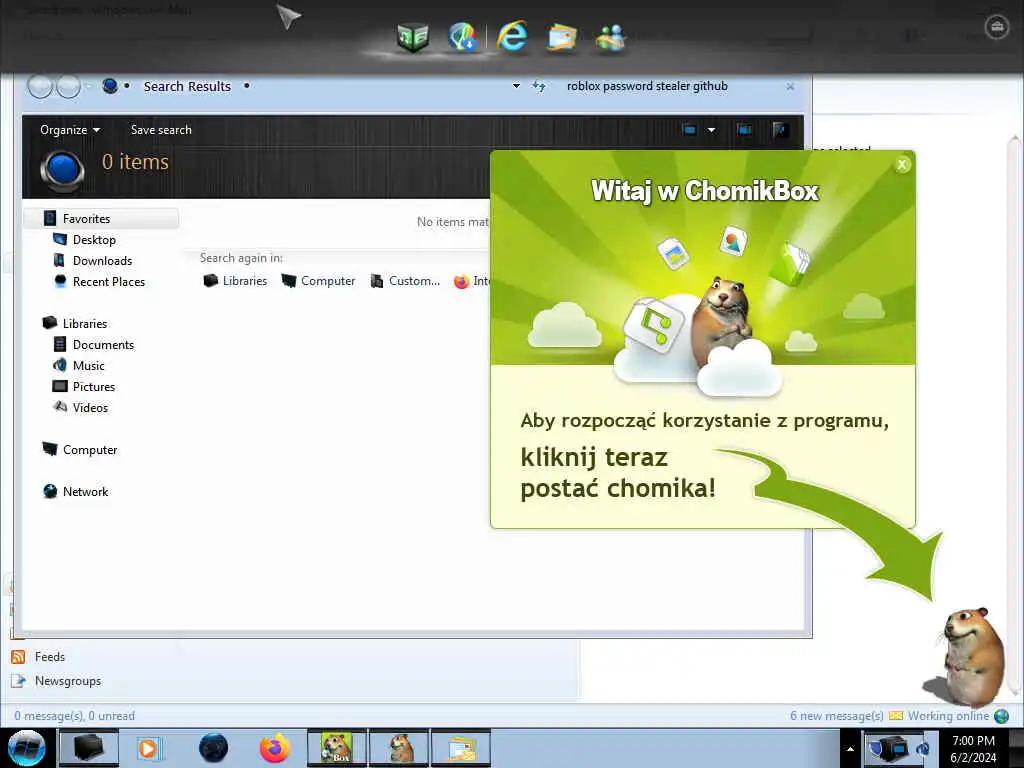Change view using the view icon
The image size is (1024, 768).
(689, 129)
